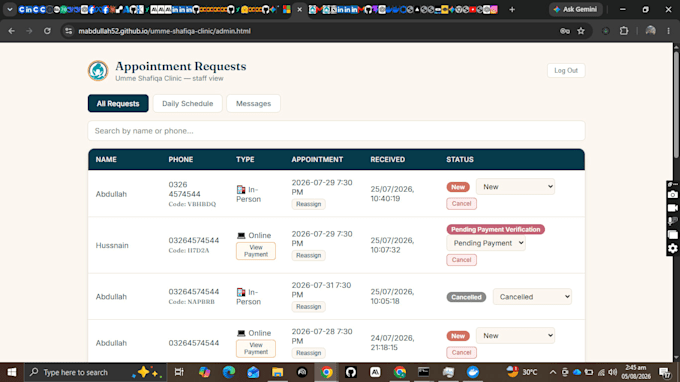
Task: Switch to the All Requests tab
Action: point(118,104)
